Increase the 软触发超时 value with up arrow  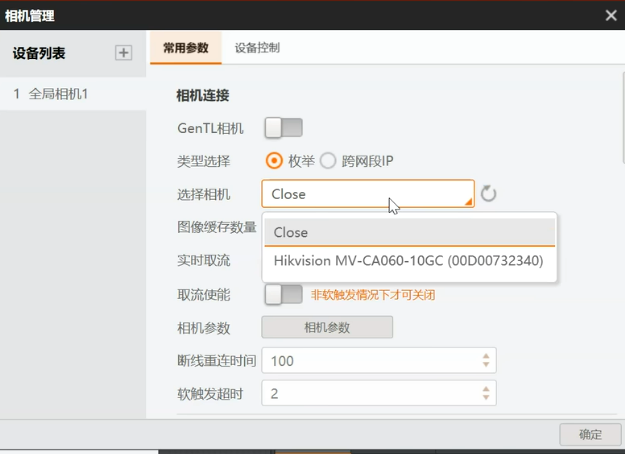(486, 389)
